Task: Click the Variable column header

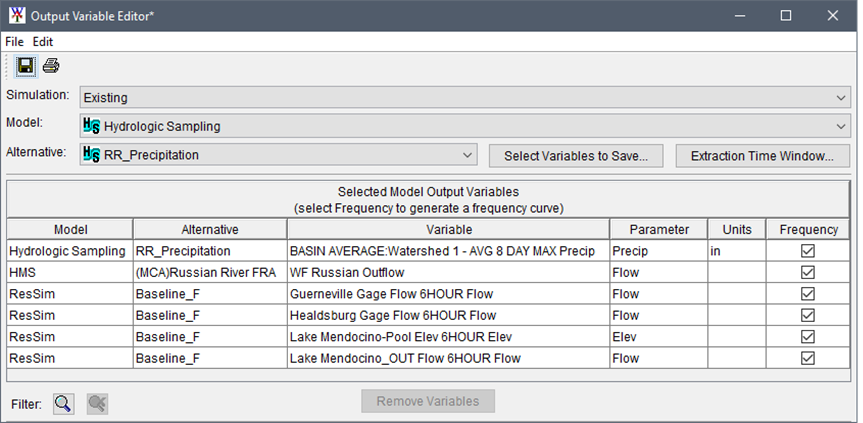Action: 449,229
